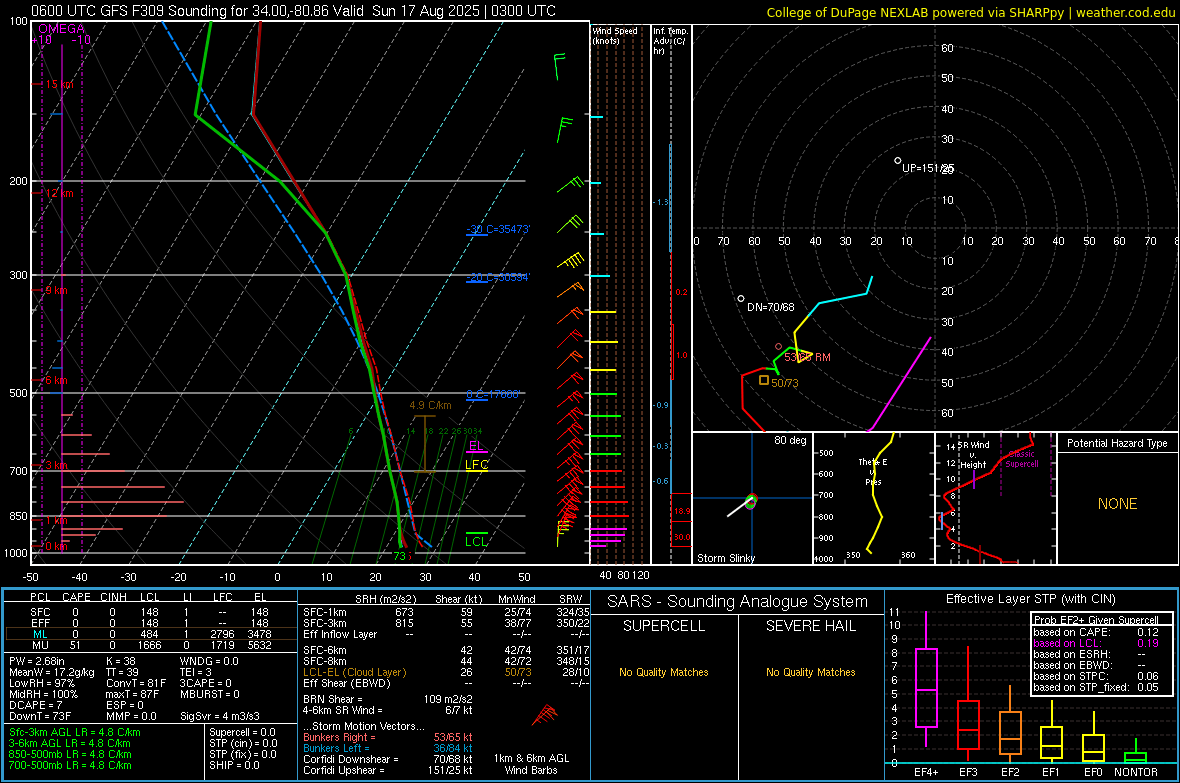
Task: Click the weather.cod.edu credit text
Action: pyautogui.click(x=1125, y=12)
